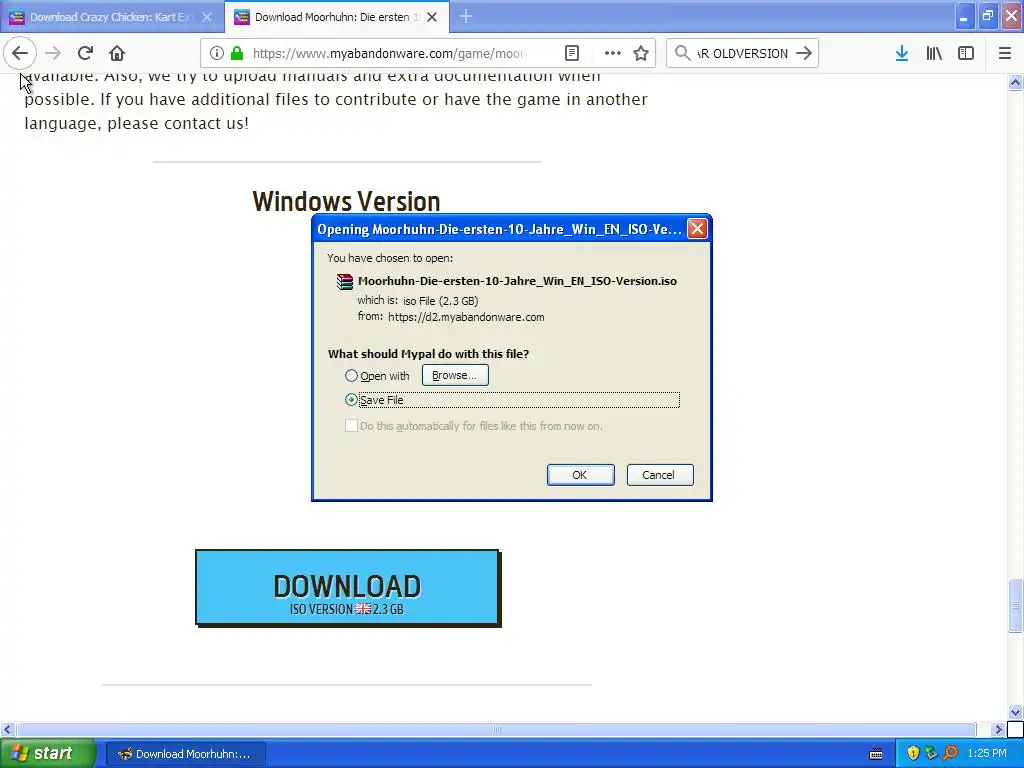Click Browse button in dialog

(x=455, y=375)
